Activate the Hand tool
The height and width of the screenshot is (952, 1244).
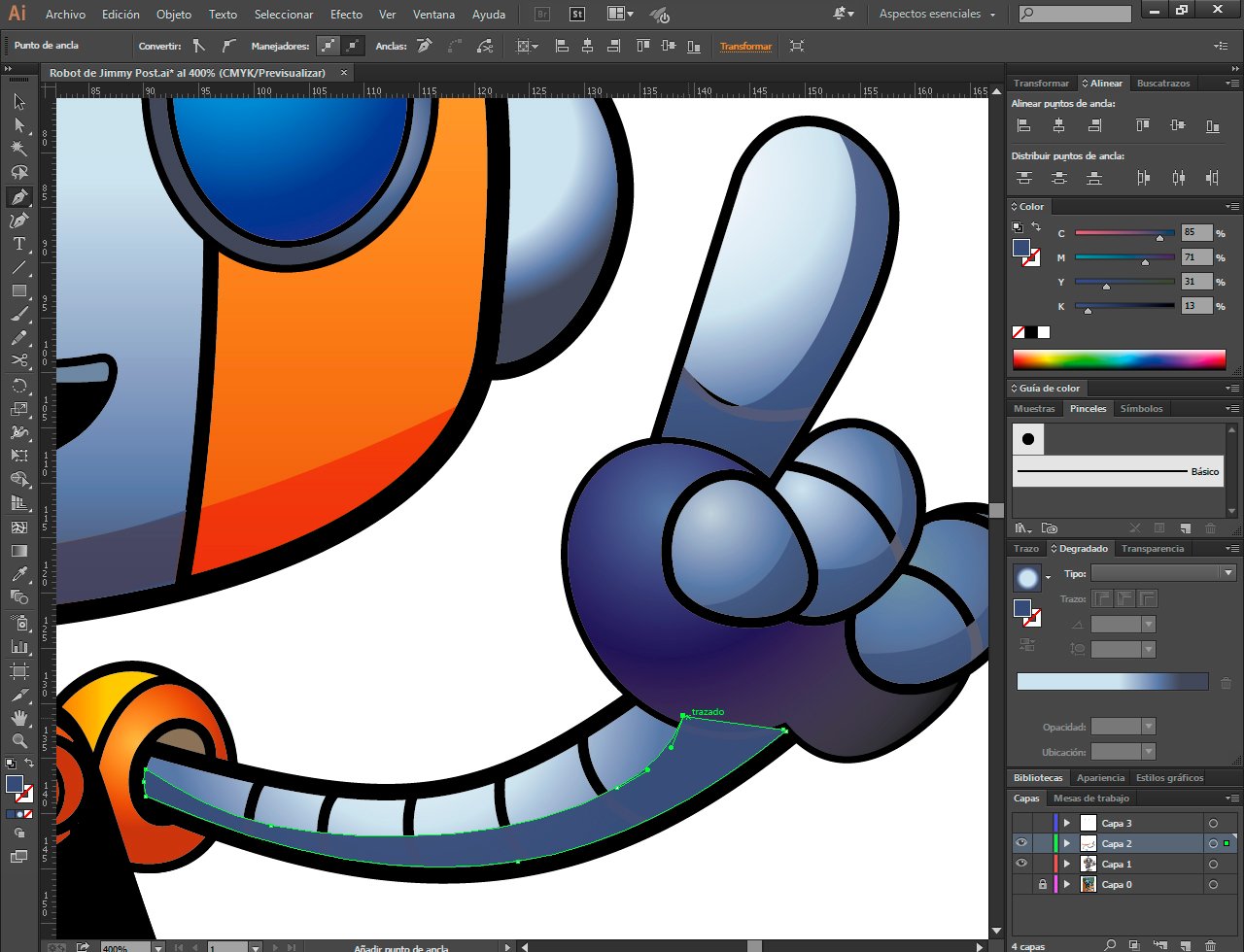coord(18,718)
